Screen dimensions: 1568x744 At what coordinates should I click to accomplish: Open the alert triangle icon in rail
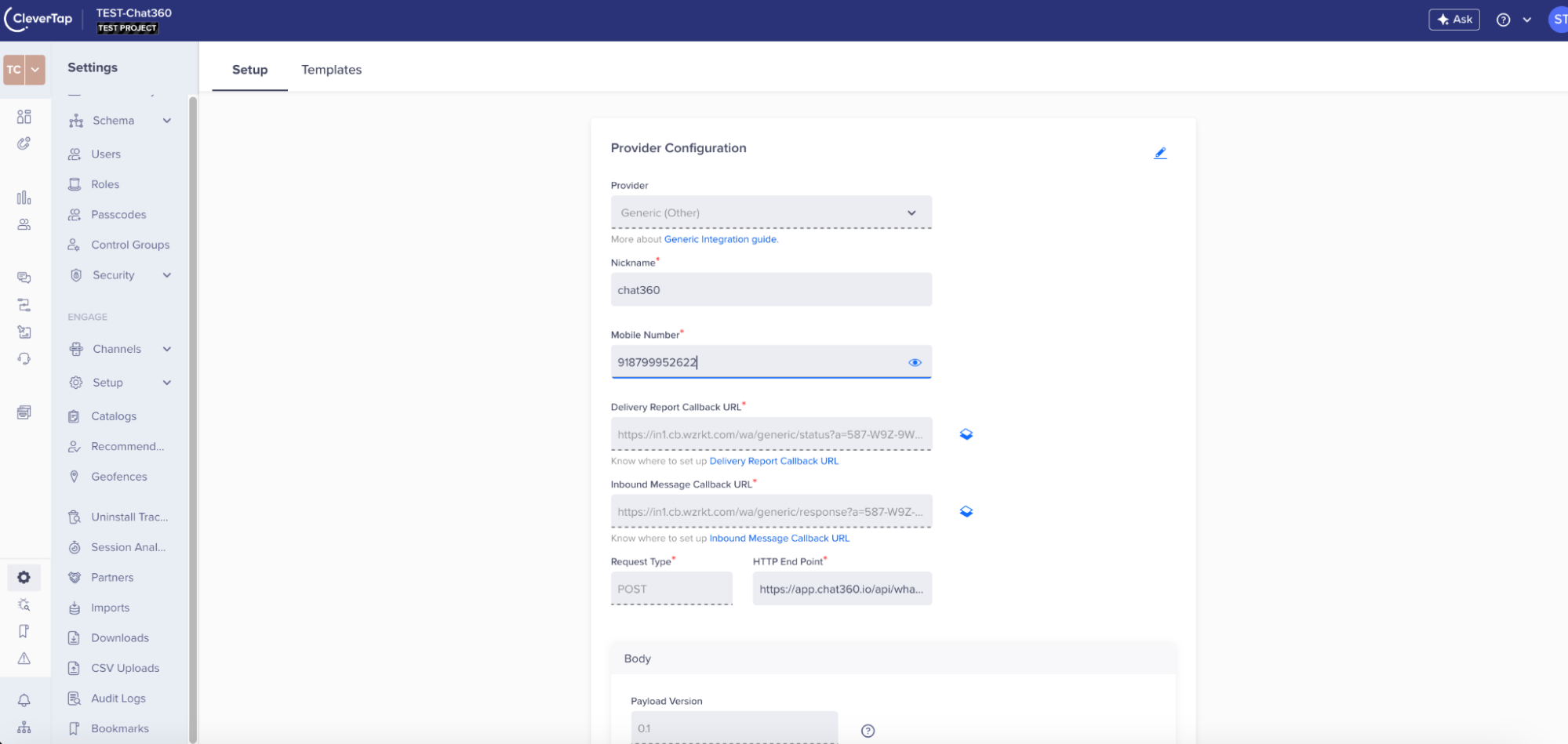tap(24, 659)
